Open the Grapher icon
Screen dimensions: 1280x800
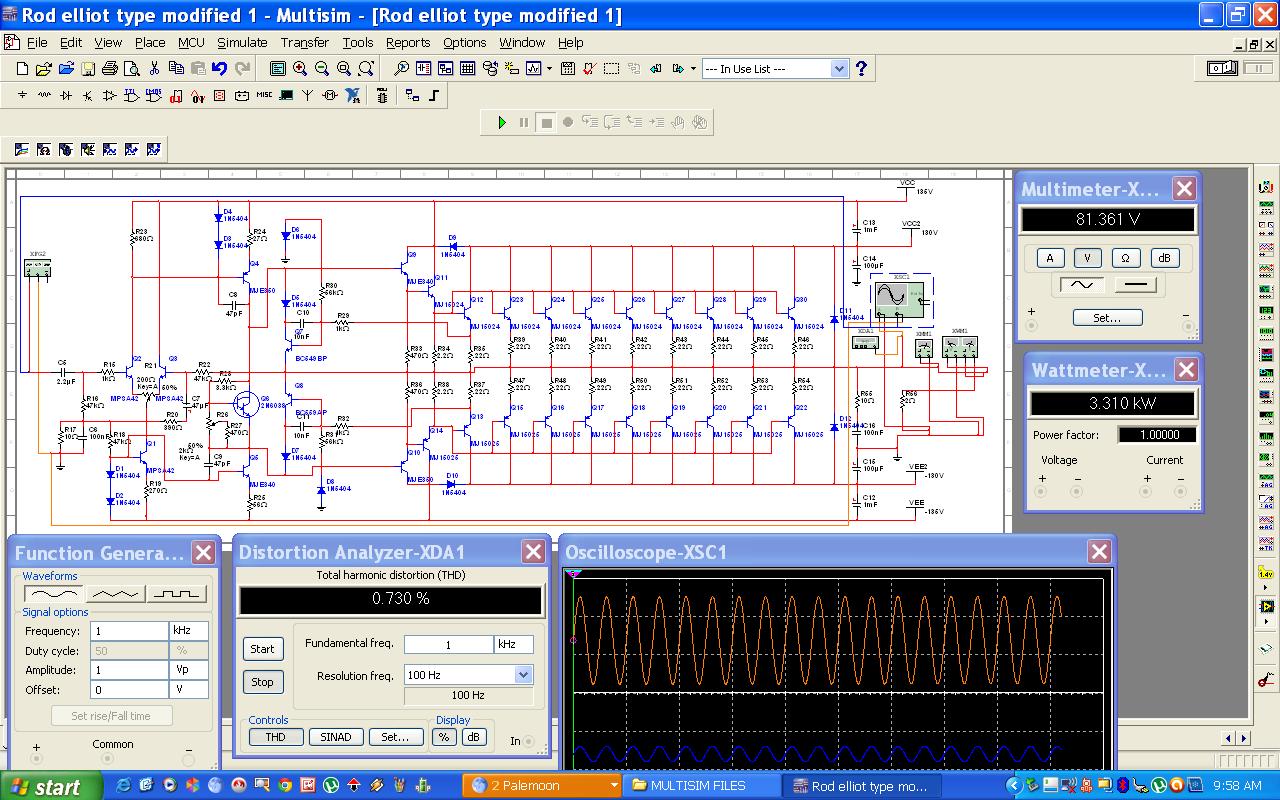click(533, 69)
